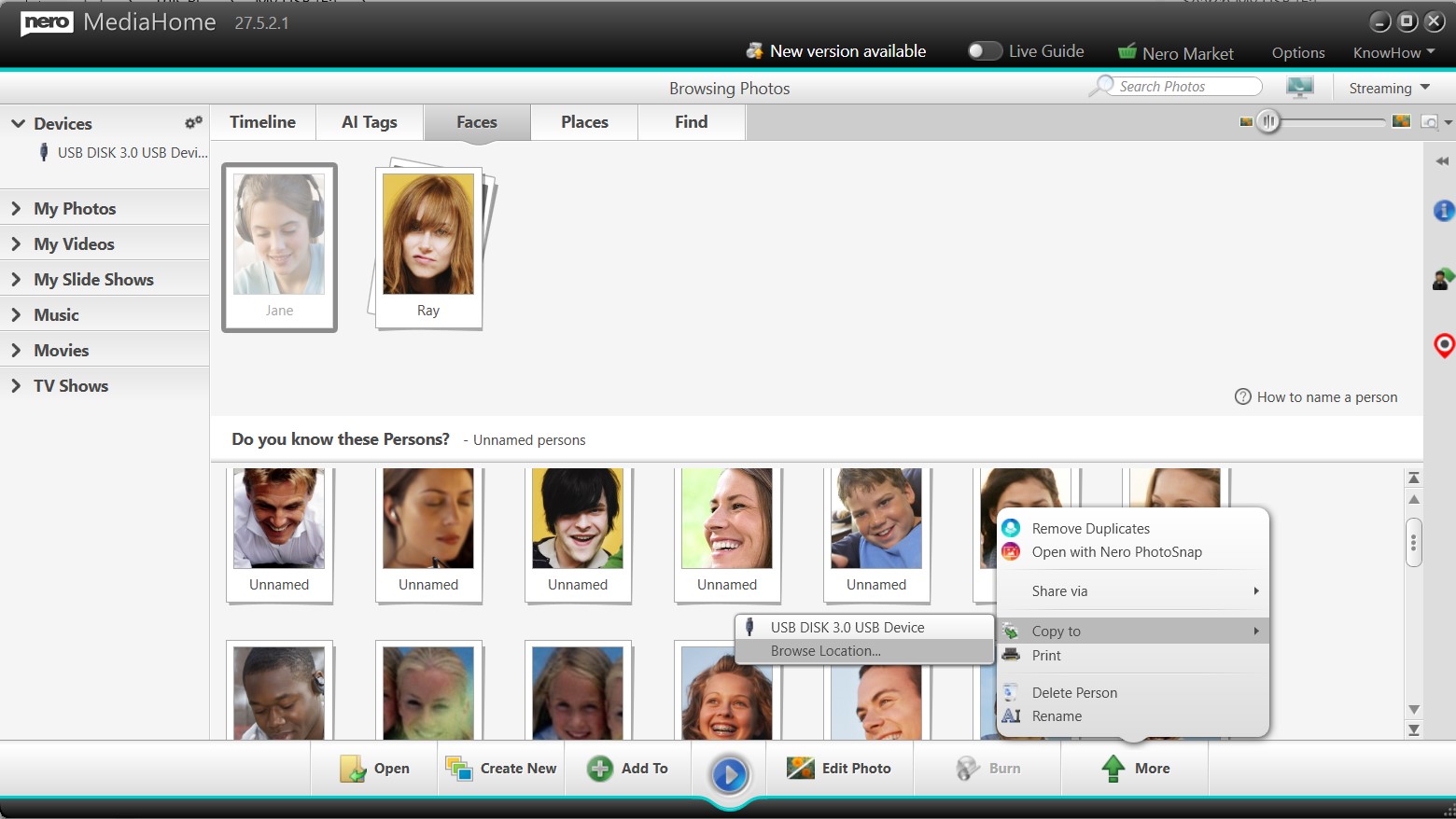Open the KnowHow dropdown menu
The image size is (1456, 819).
tap(1393, 53)
